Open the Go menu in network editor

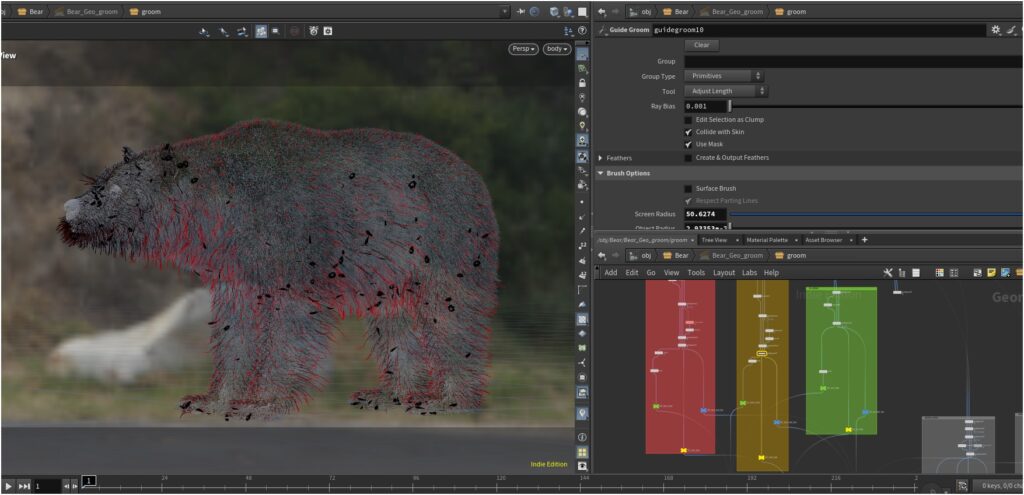click(x=651, y=272)
